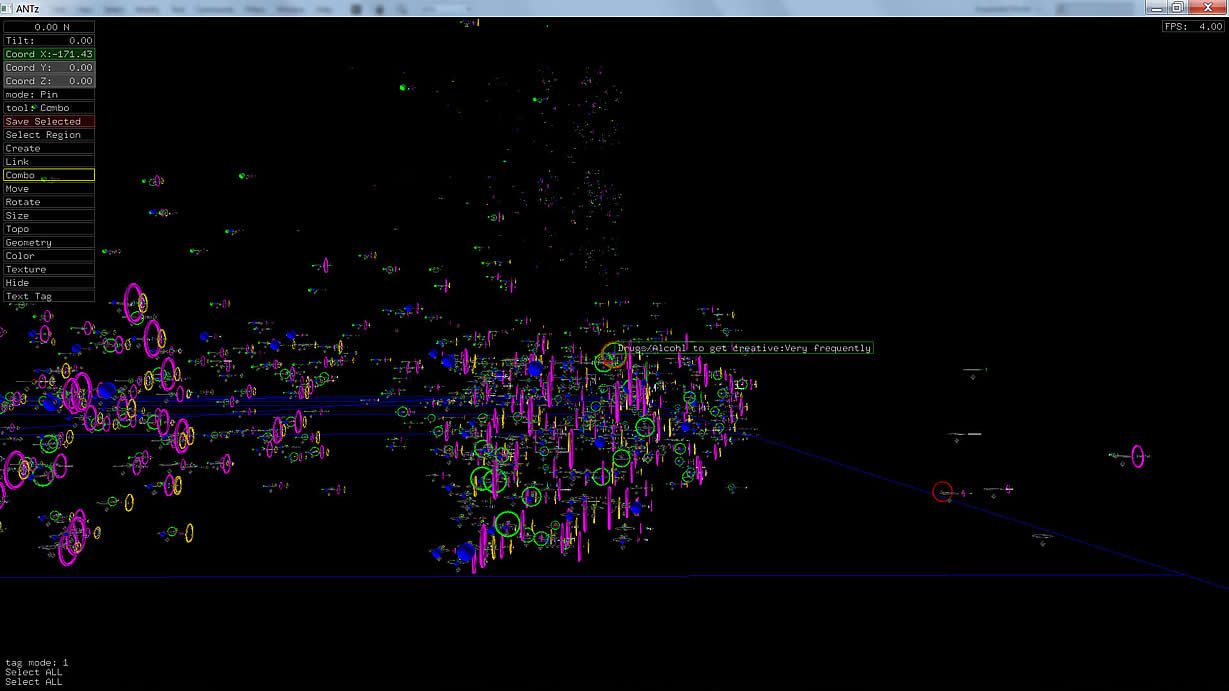1229x691 pixels.
Task: Open the Topo option
Action: pos(49,229)
